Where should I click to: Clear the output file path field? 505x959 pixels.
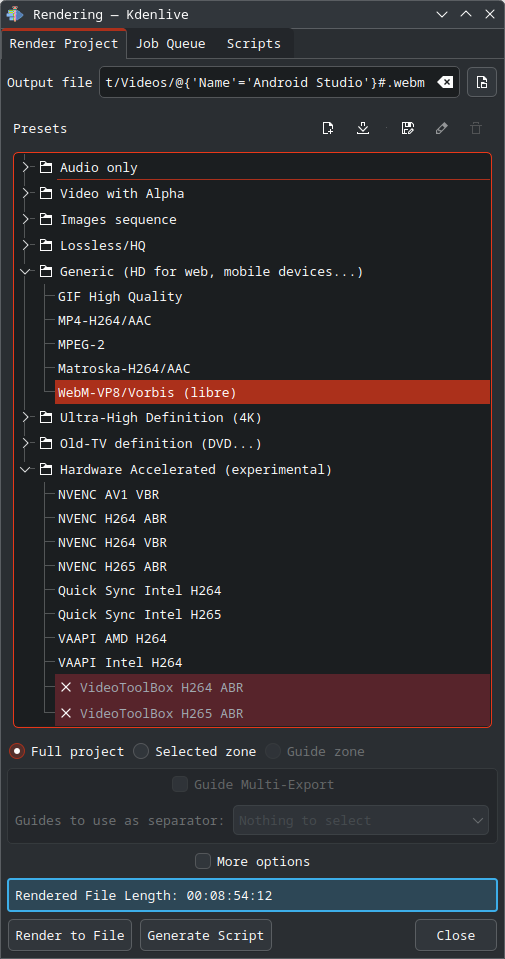[445, 83]
